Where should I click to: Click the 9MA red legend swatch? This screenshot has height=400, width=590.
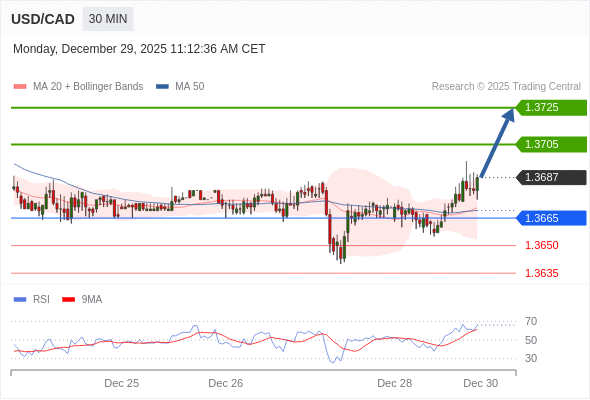[x=68, y=300]
